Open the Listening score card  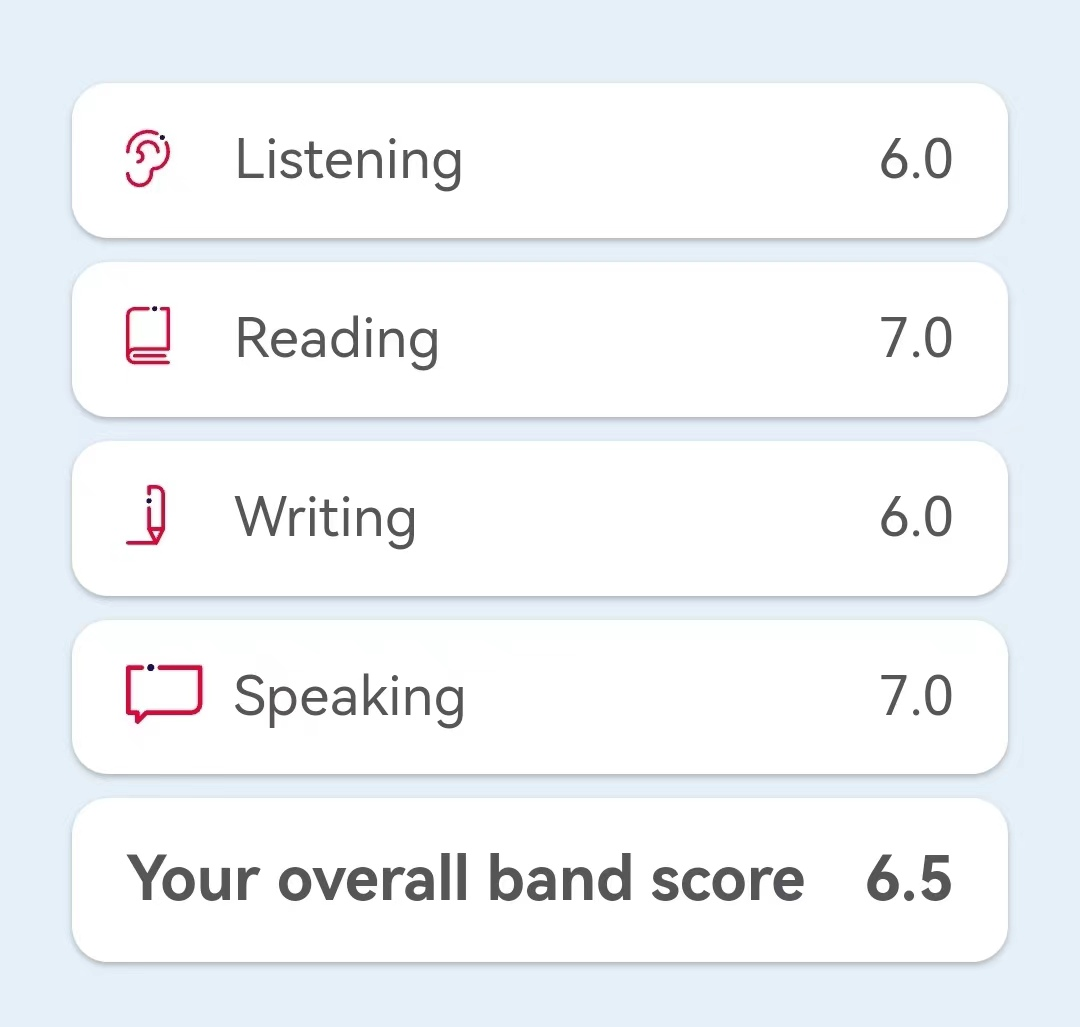(540, 160)
